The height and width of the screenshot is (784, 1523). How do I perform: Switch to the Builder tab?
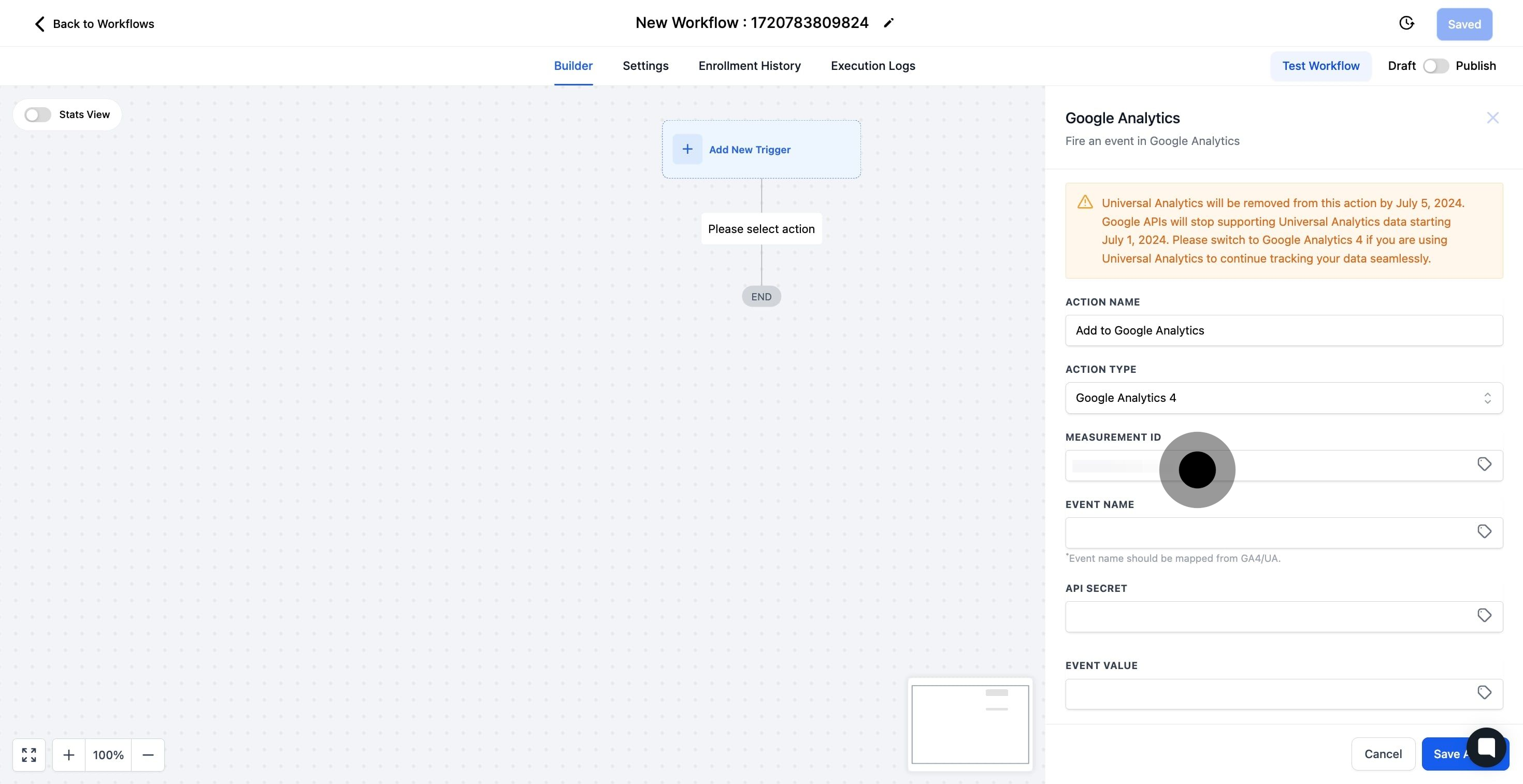pos(573,66)
